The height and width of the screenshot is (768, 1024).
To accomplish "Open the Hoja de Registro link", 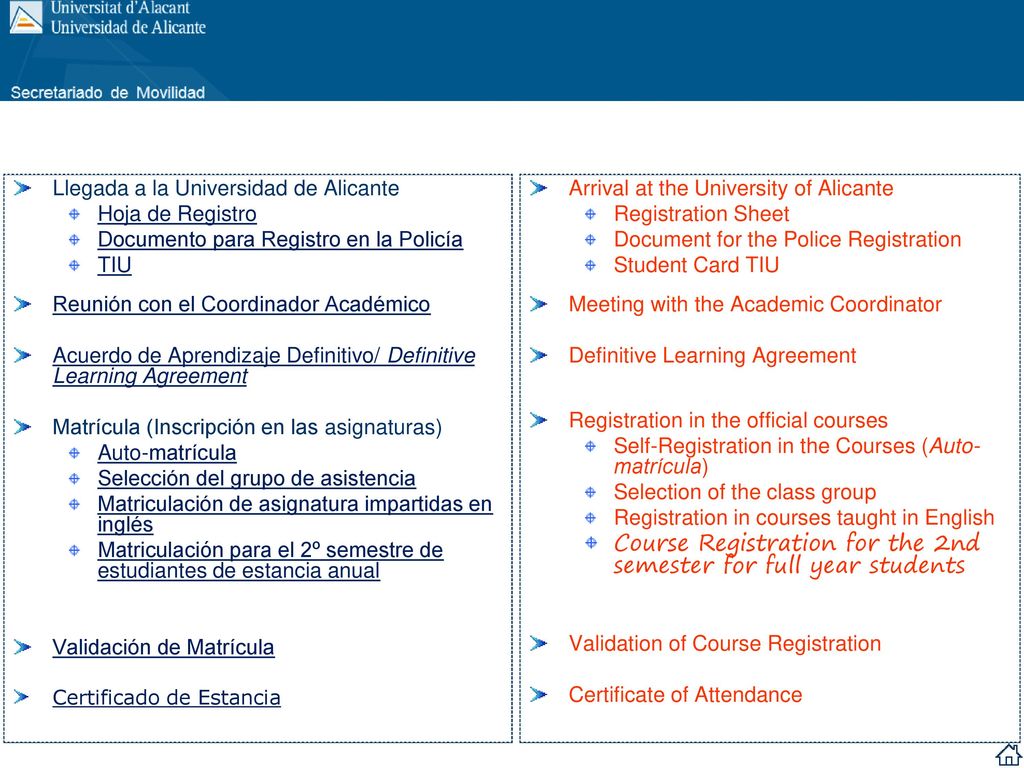I will [x=177, y=214].
